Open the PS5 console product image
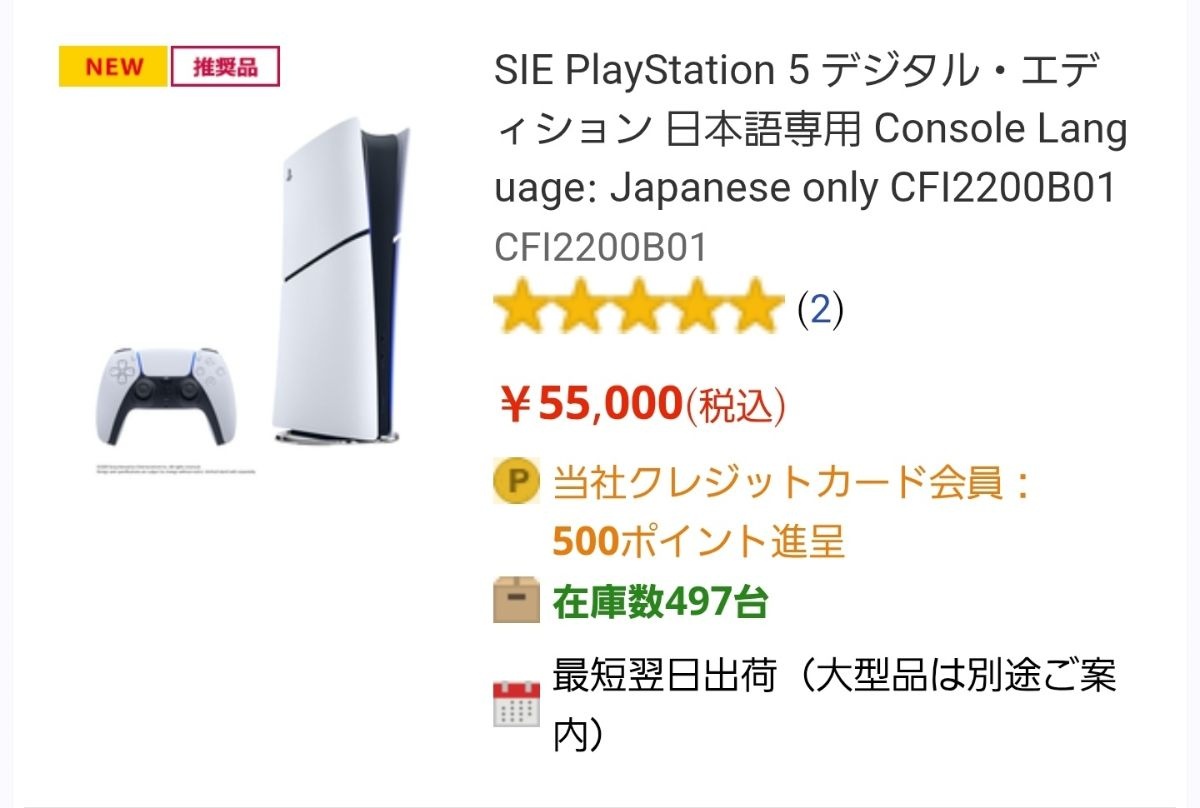Viewport: 1200px width, 808px height. [340, 280]
